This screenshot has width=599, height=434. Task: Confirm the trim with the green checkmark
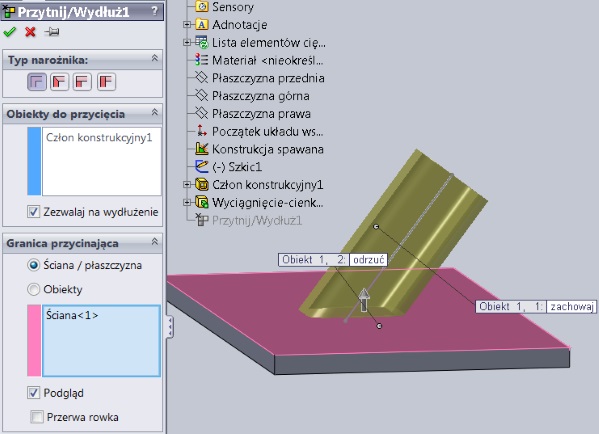coord(9,32)
